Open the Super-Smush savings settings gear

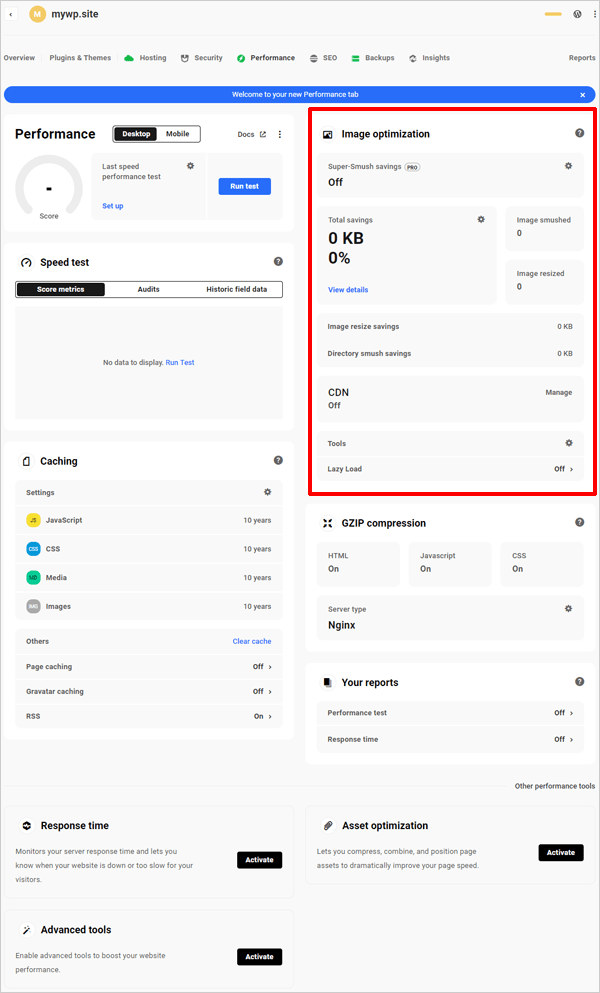(568, 166)
